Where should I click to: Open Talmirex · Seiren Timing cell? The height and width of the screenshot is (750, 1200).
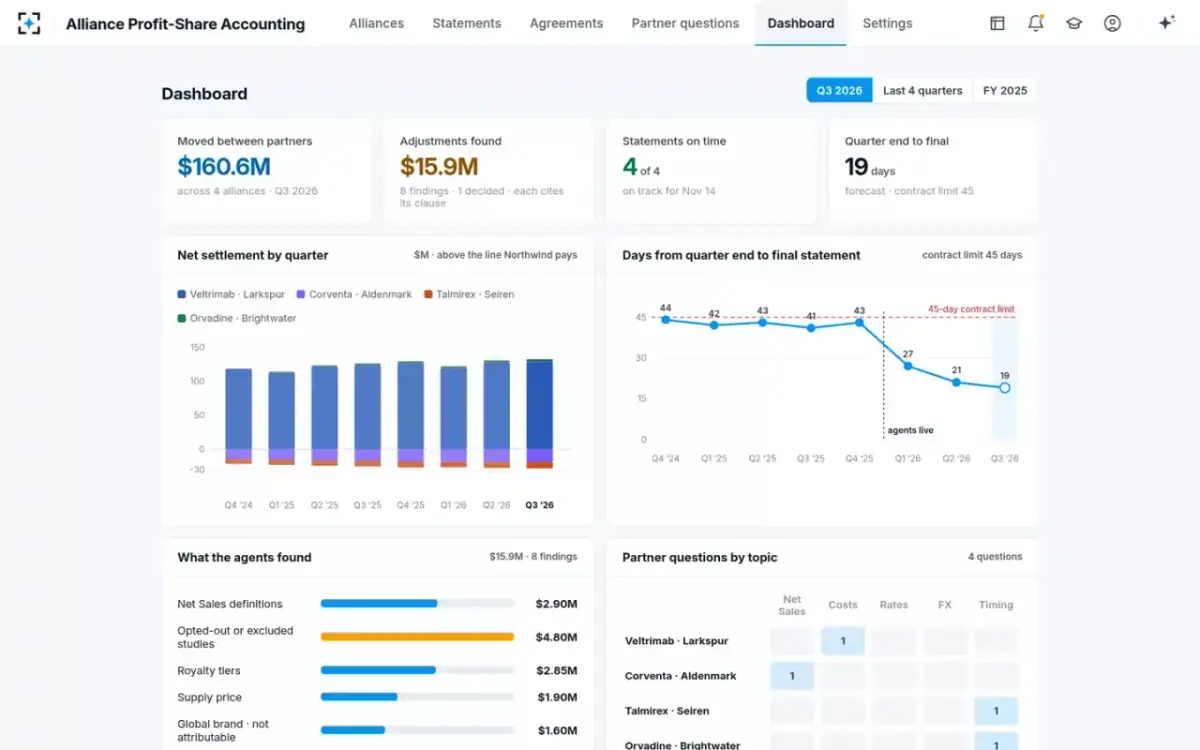click(x=996, y=711)
